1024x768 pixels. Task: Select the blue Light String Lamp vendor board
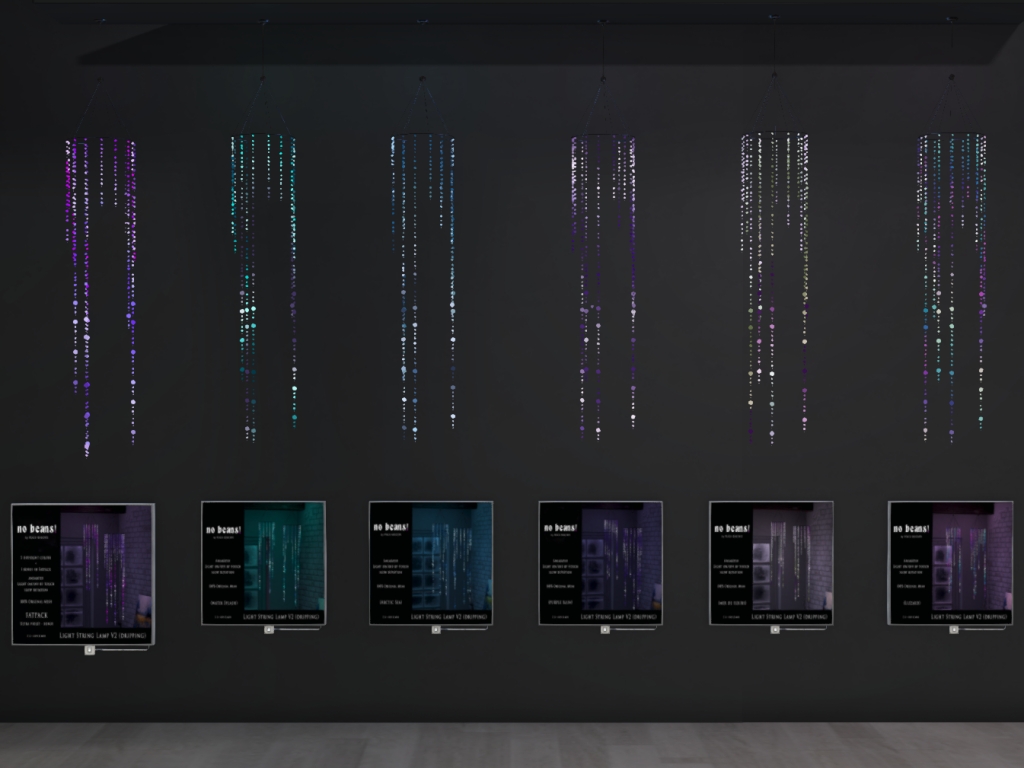431,562
